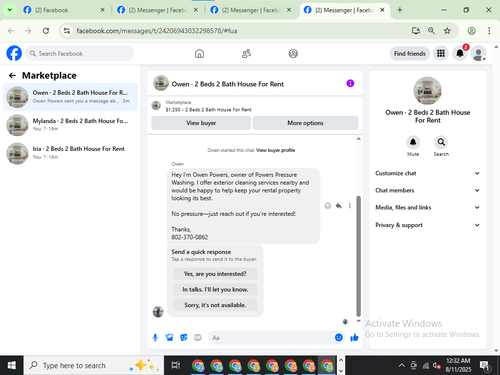Open the taskbar clock showing 12:32 AM
Screen dimensions: 500x375
coord(458,365)
